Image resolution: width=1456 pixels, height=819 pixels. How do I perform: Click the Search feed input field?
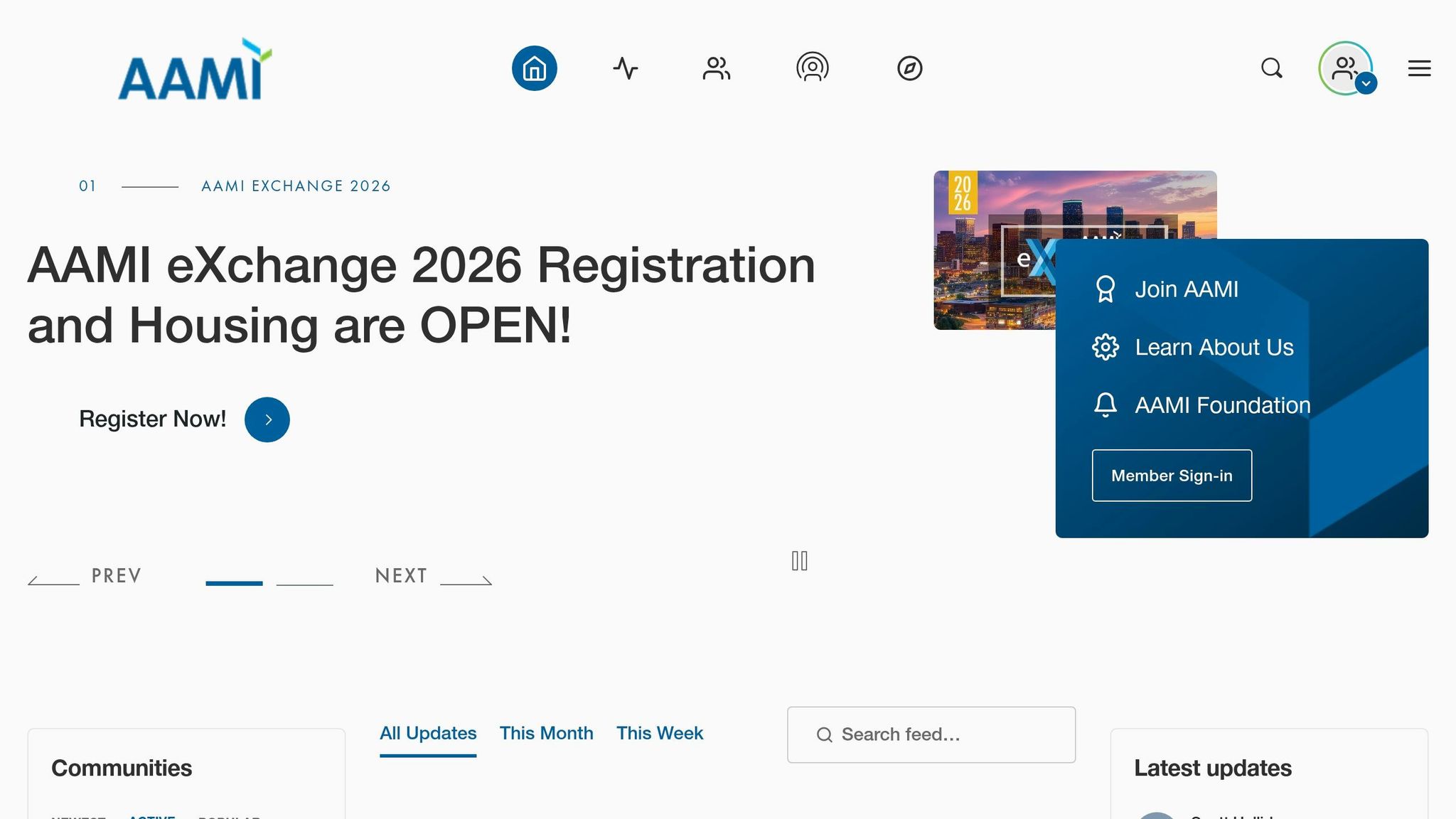[931, 735]
